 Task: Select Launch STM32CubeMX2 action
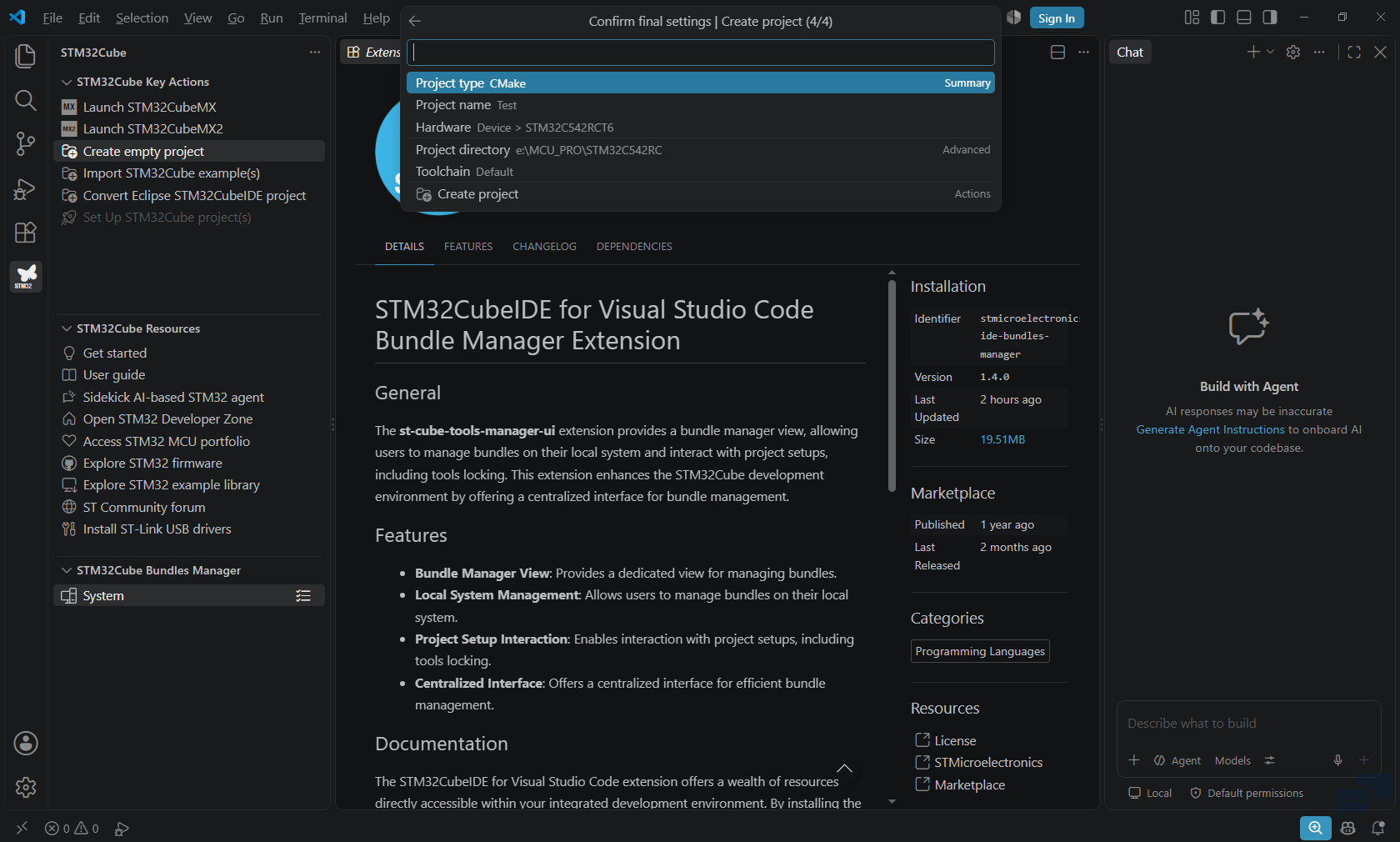[153, 128]
